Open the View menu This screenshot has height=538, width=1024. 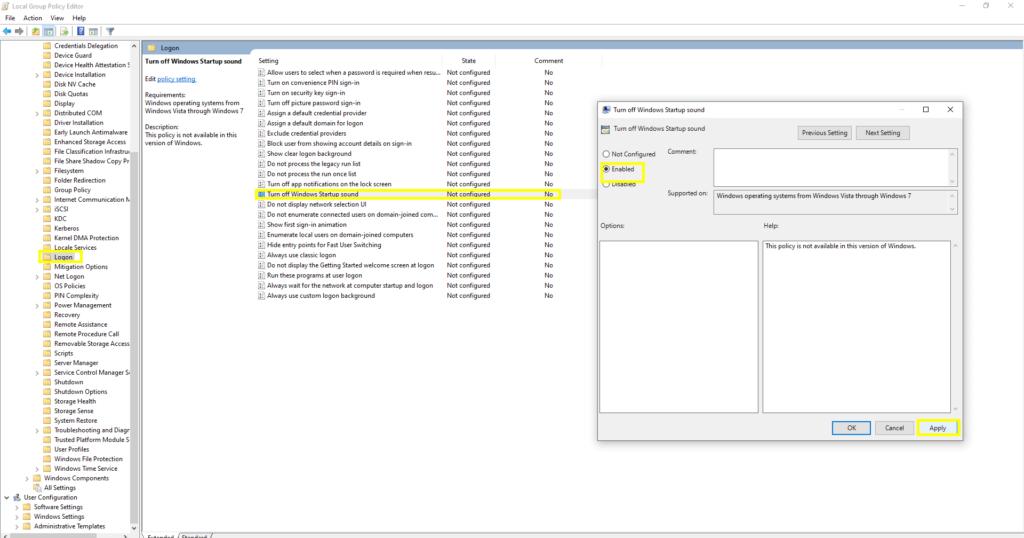click(59, 18)
